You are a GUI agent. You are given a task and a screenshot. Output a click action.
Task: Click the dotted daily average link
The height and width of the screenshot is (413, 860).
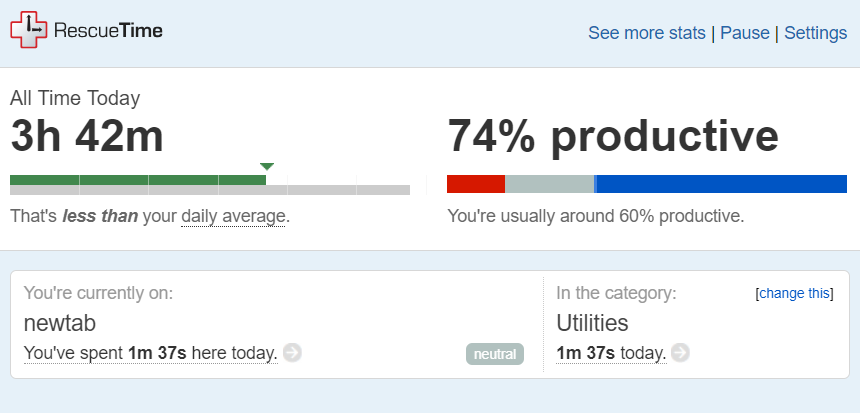(233, 217)
